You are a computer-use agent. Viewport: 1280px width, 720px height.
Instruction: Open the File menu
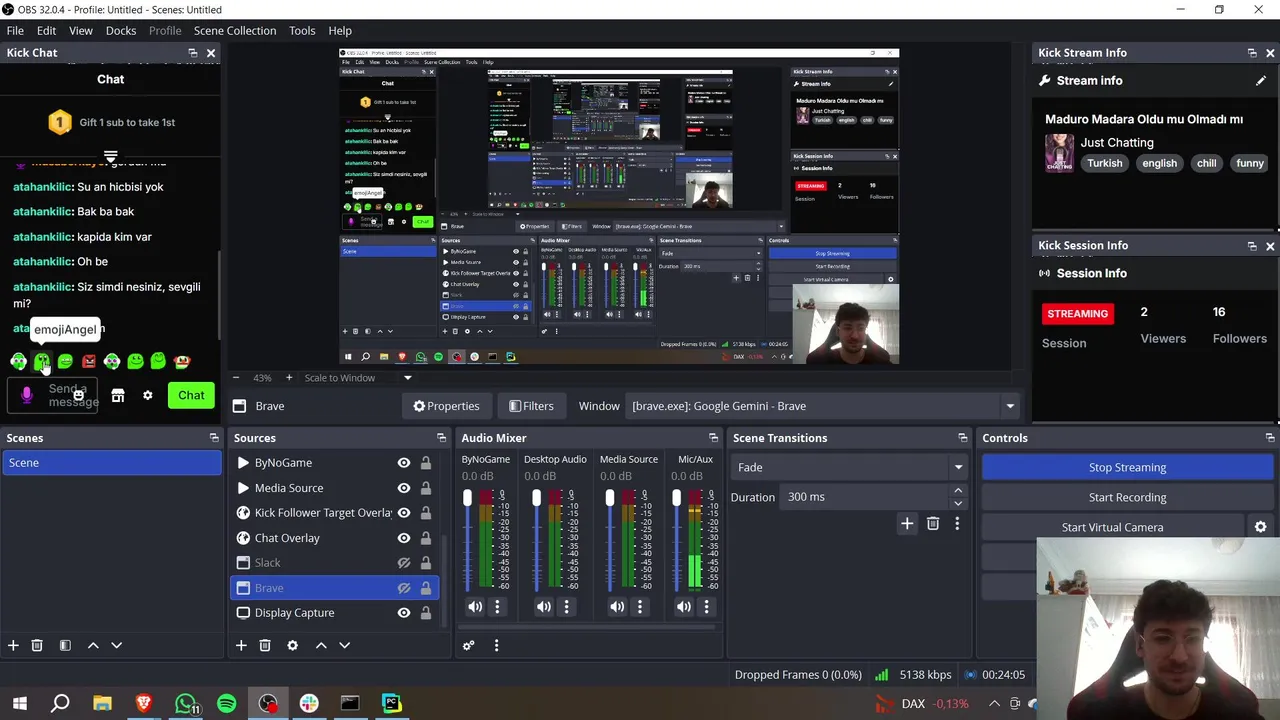click(x=15, y=31)
